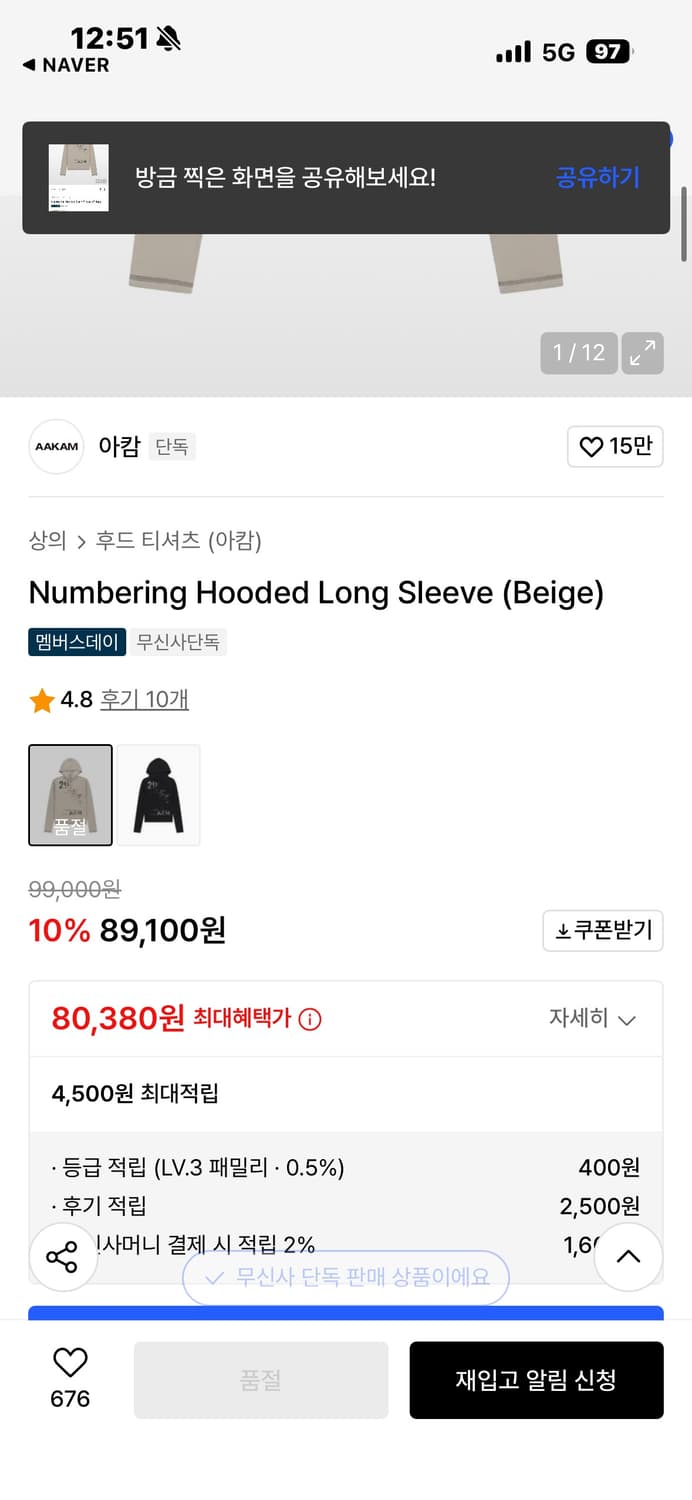Tap the scroll-to-top chevron button

pos(627,1257)
